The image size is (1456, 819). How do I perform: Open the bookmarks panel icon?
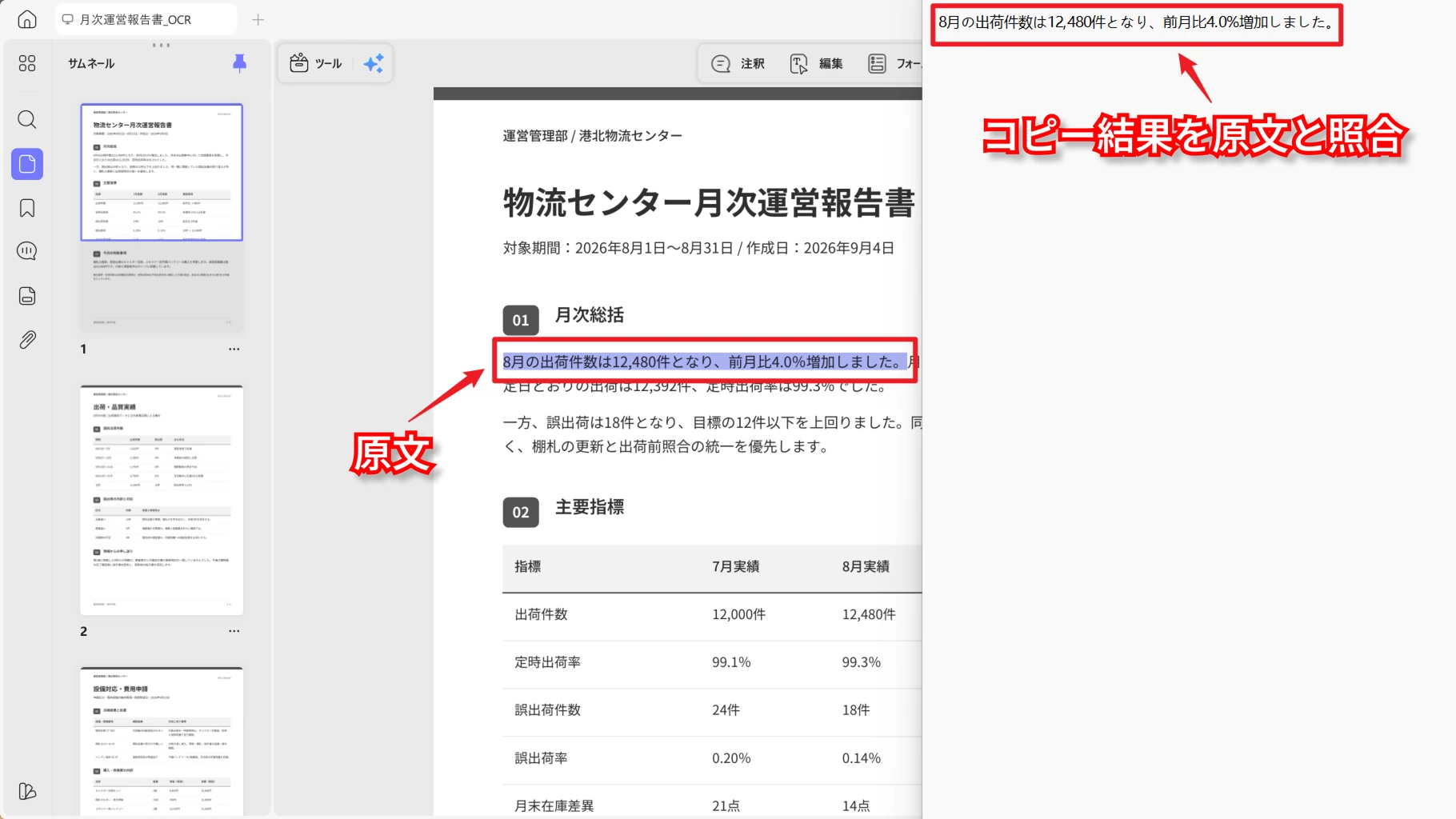click(27, 209)
